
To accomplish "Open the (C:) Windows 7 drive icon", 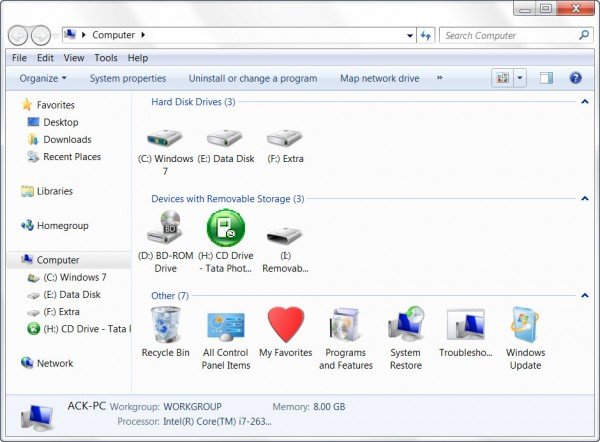I will (165, 137).
